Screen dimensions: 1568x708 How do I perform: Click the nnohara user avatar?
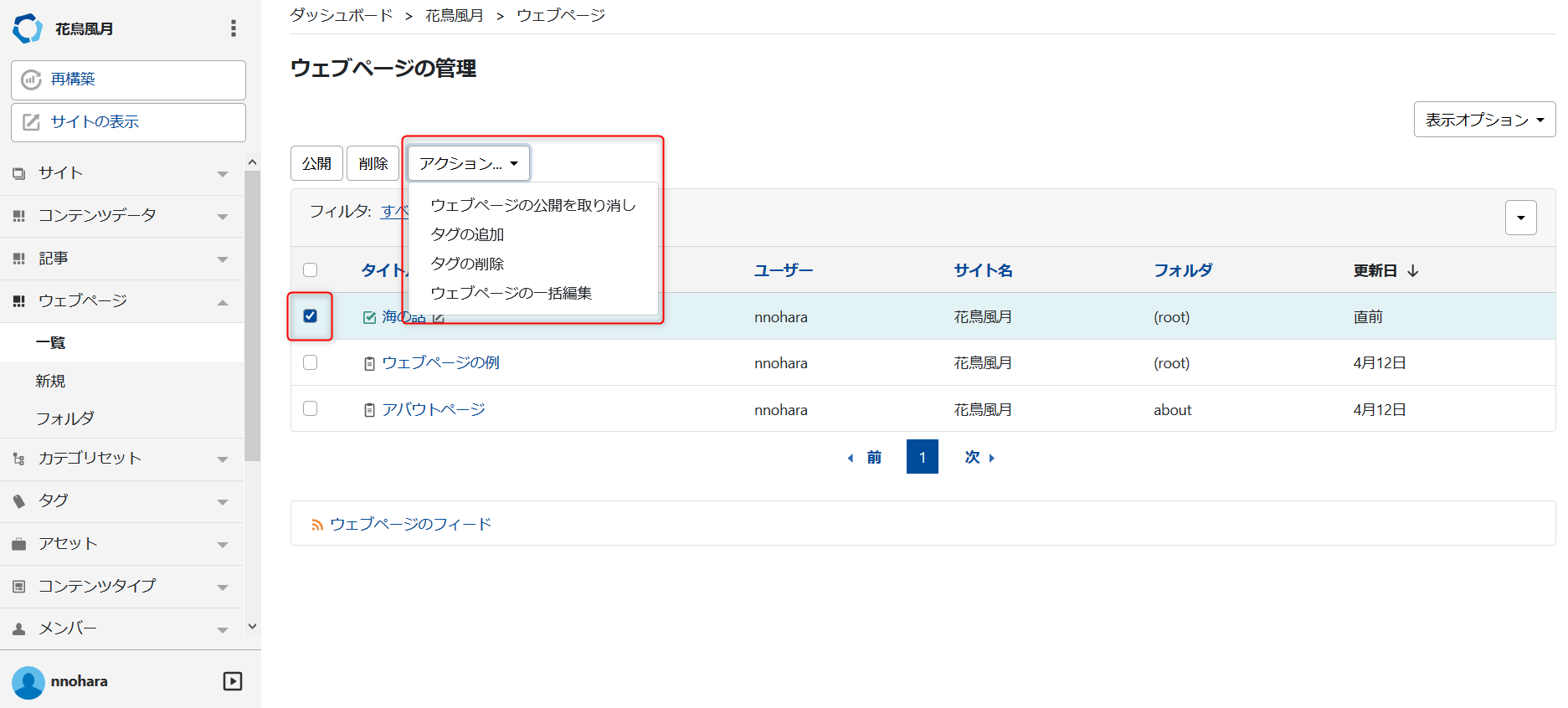[28, 682]
